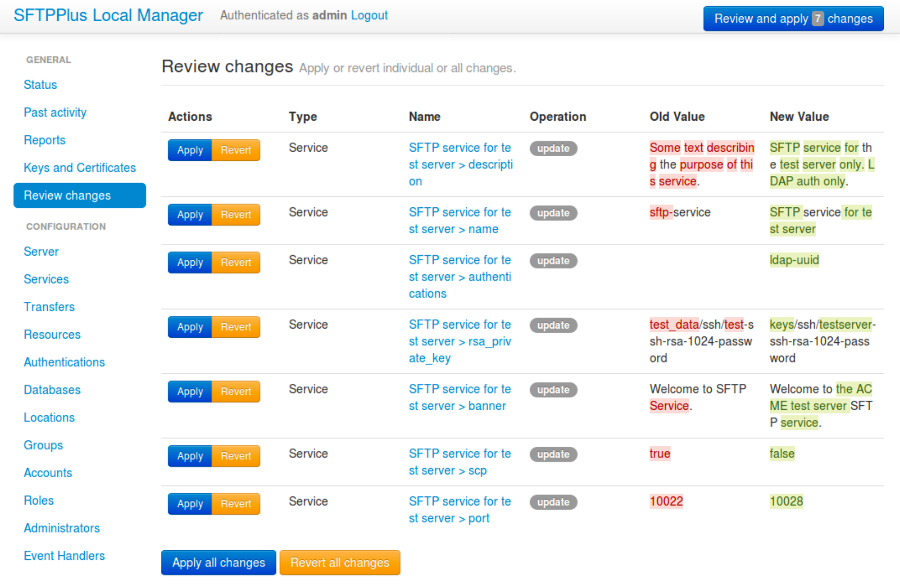The width and height of the screenshot is (900, 584).
Task: Open 'SFTP service for test server > name' details
Action: [460, 220]
